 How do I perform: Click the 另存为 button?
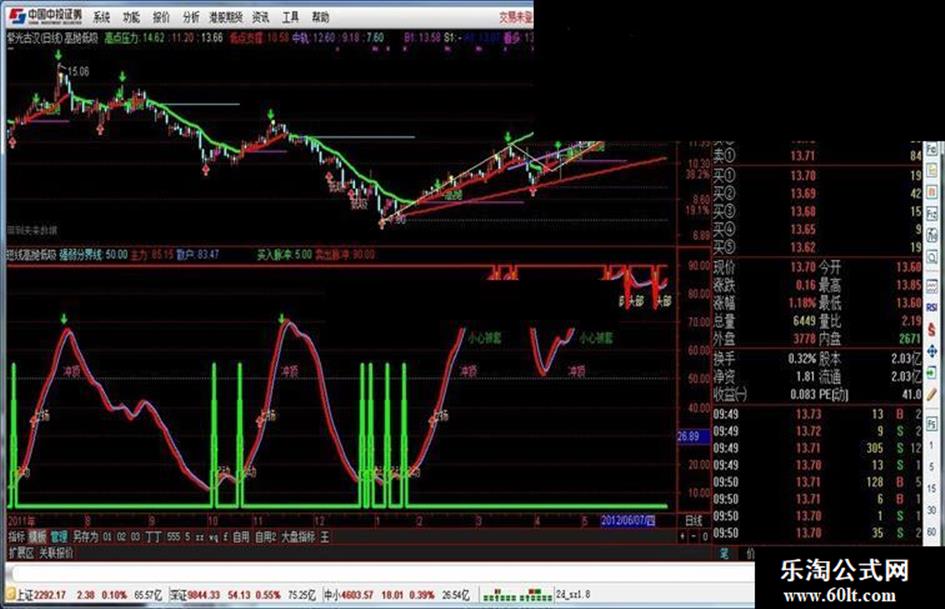point(85,536)
